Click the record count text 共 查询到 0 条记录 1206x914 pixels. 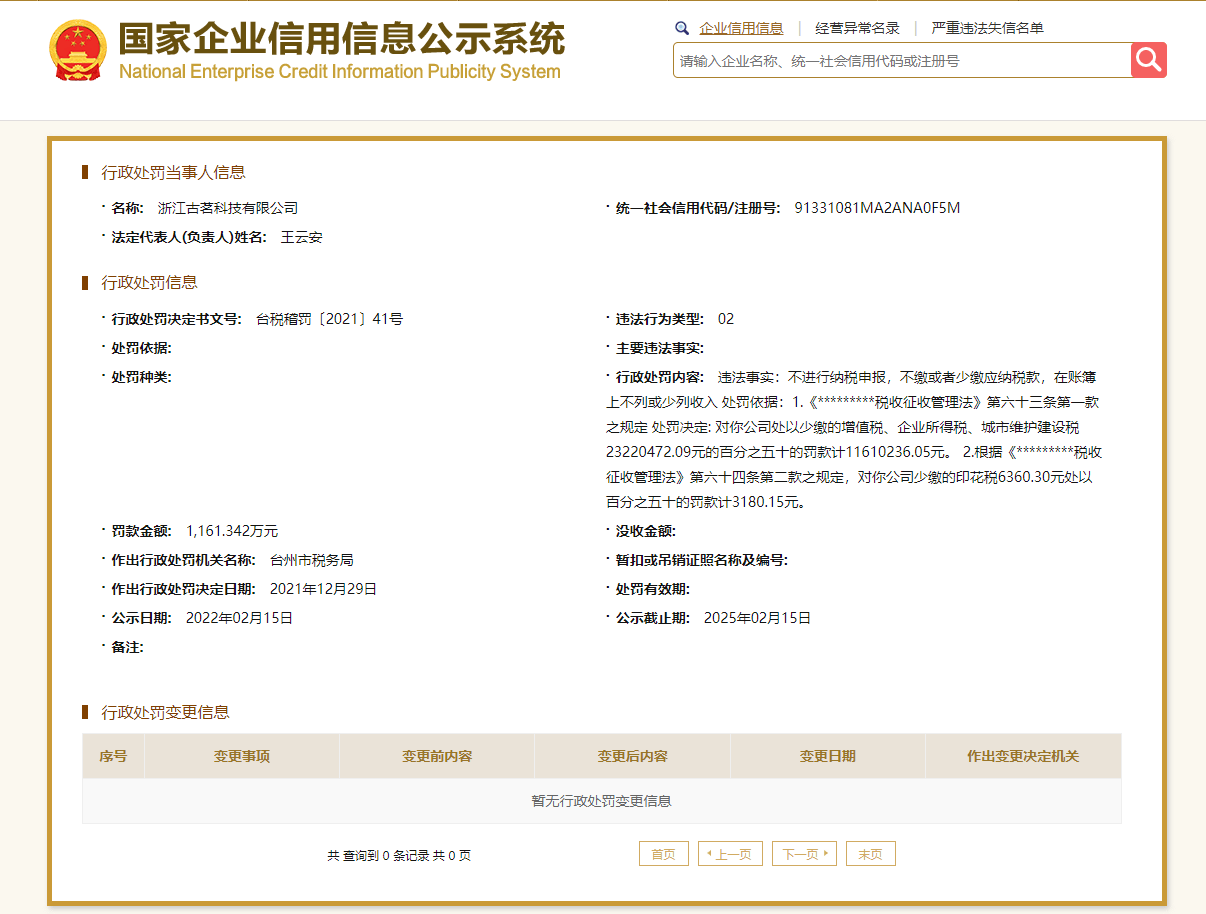(x=378, y=856)
